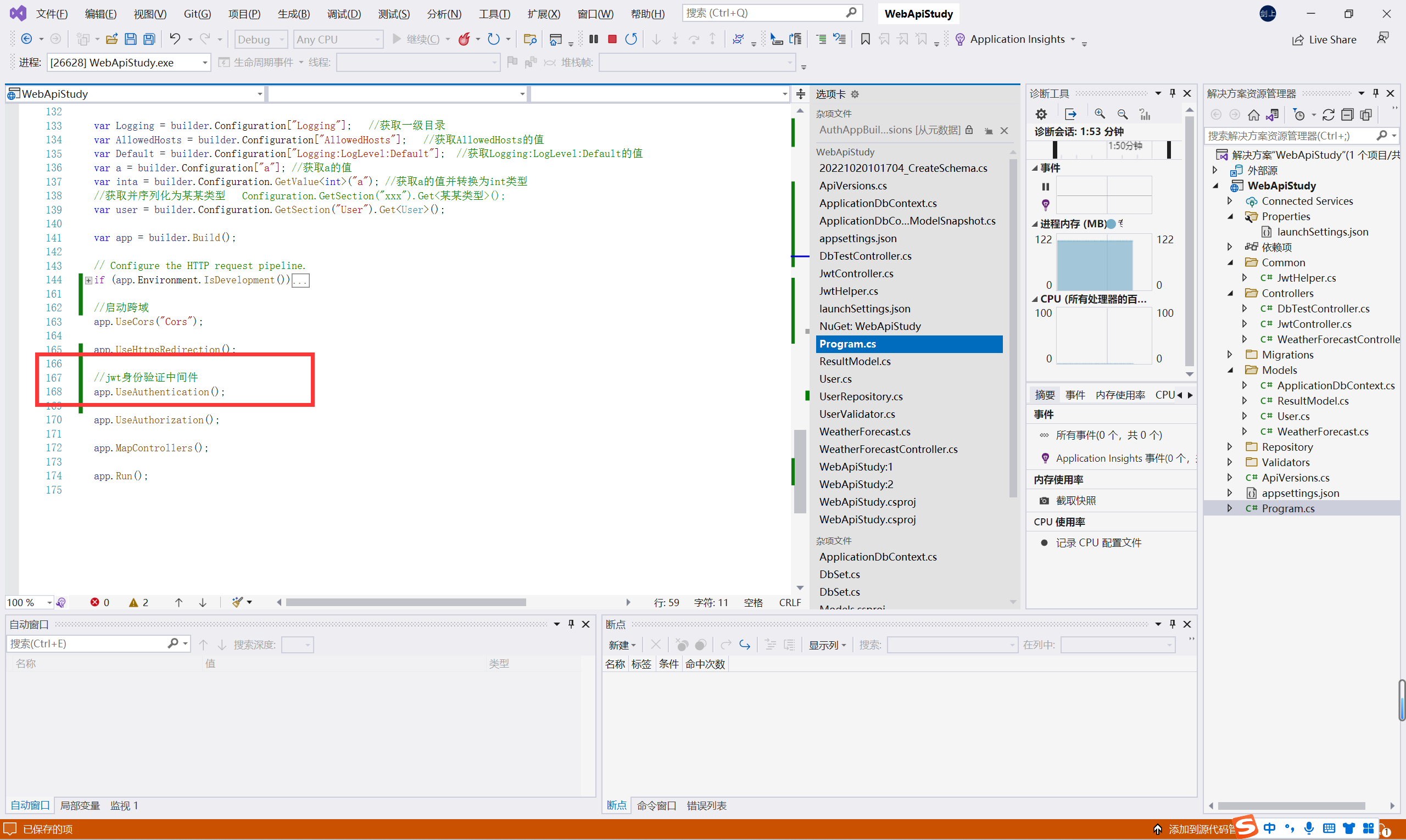Screen dimensions: 1406x840
Task: Open the 调试(D) menu
Action: point(344,14)
